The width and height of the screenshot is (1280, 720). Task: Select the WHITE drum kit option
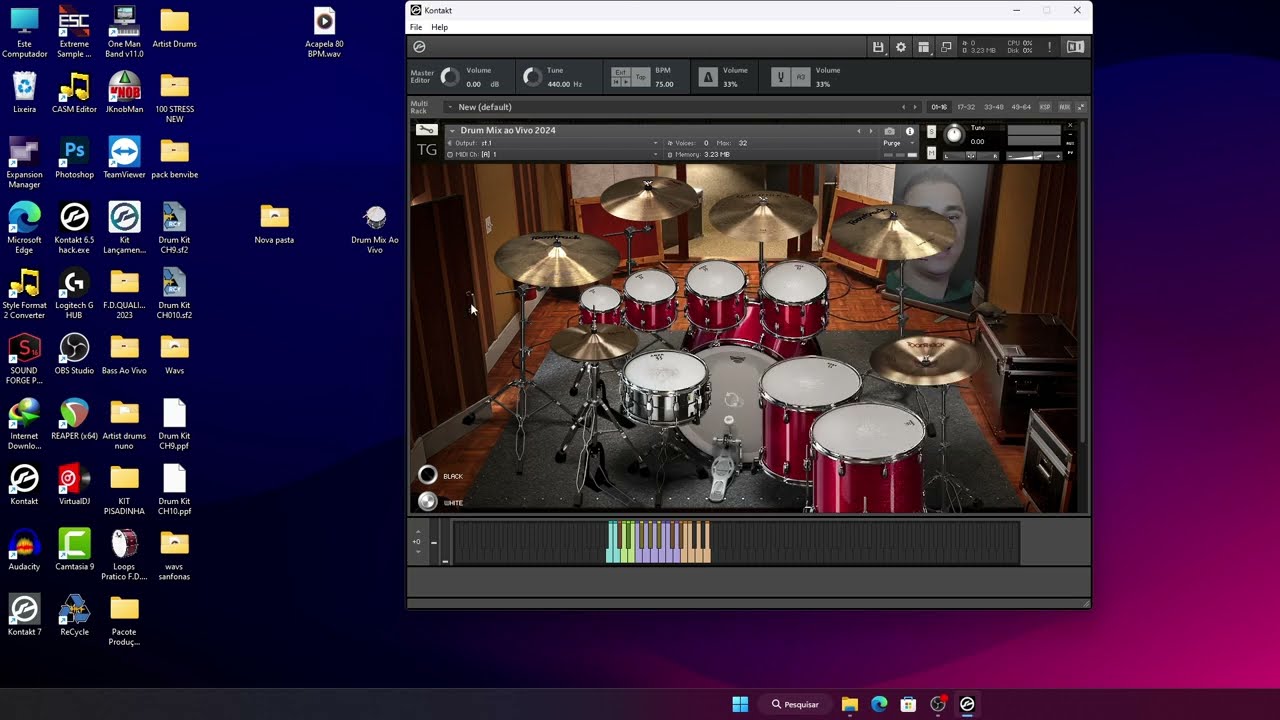click(428, 501)
